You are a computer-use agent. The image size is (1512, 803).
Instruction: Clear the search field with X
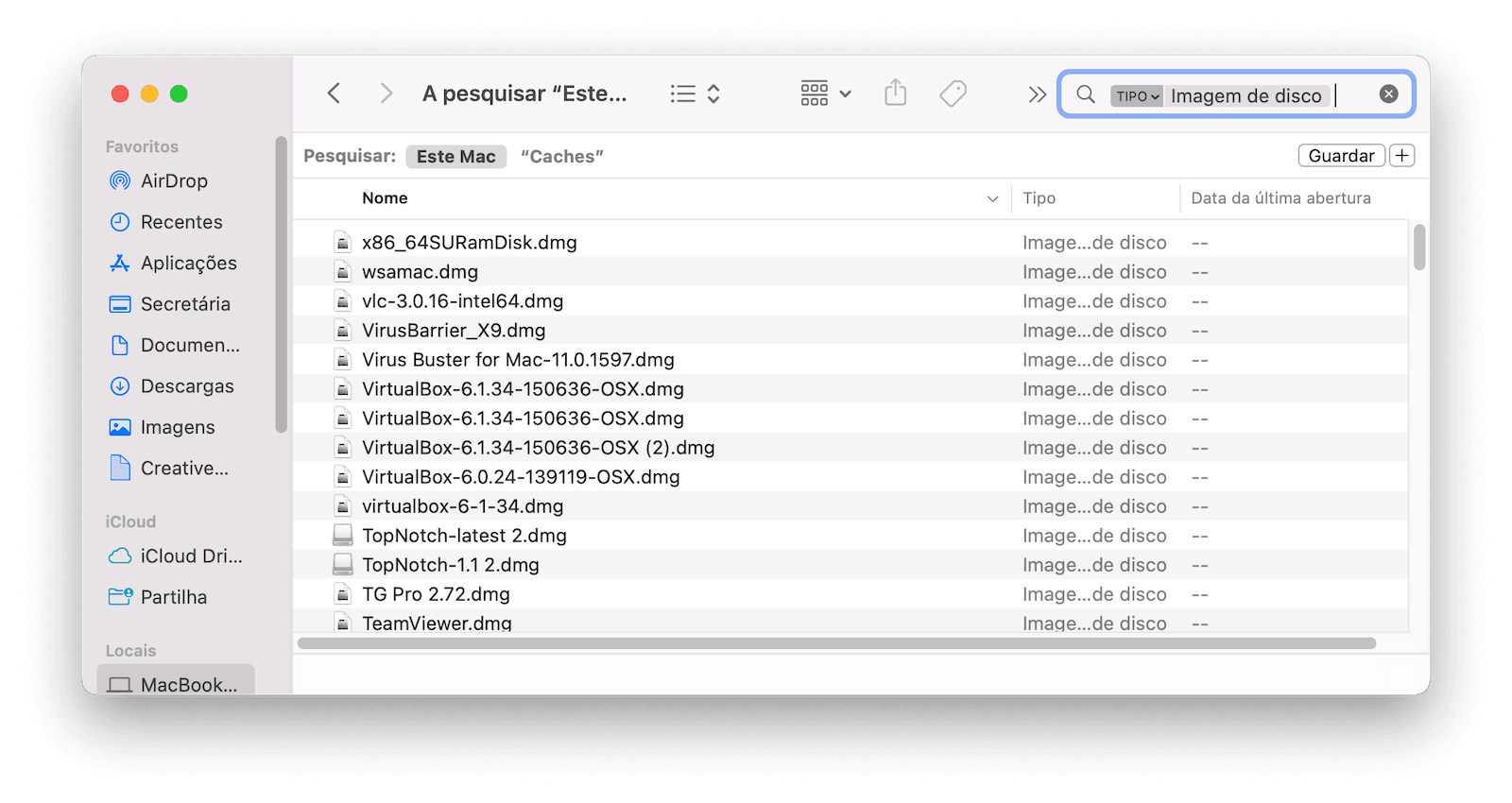(1388, 94)
